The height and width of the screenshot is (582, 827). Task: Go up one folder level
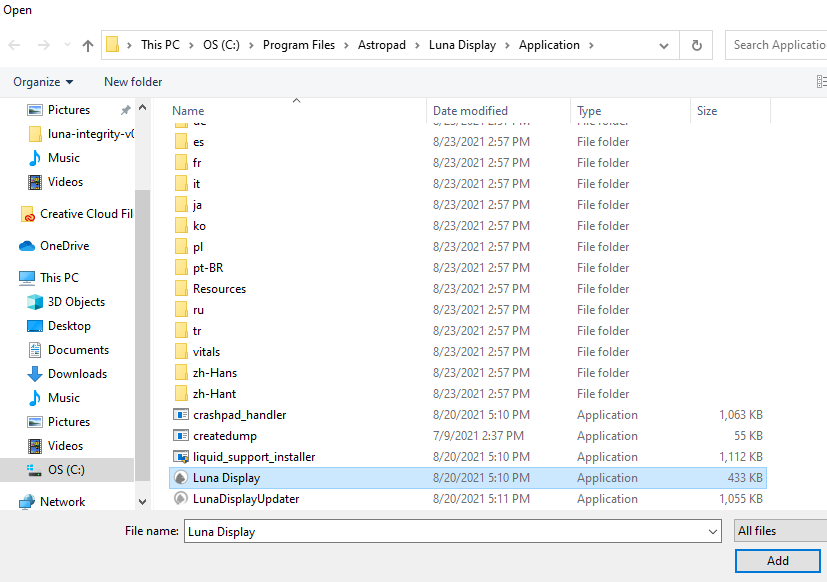(x=88, y=45)
